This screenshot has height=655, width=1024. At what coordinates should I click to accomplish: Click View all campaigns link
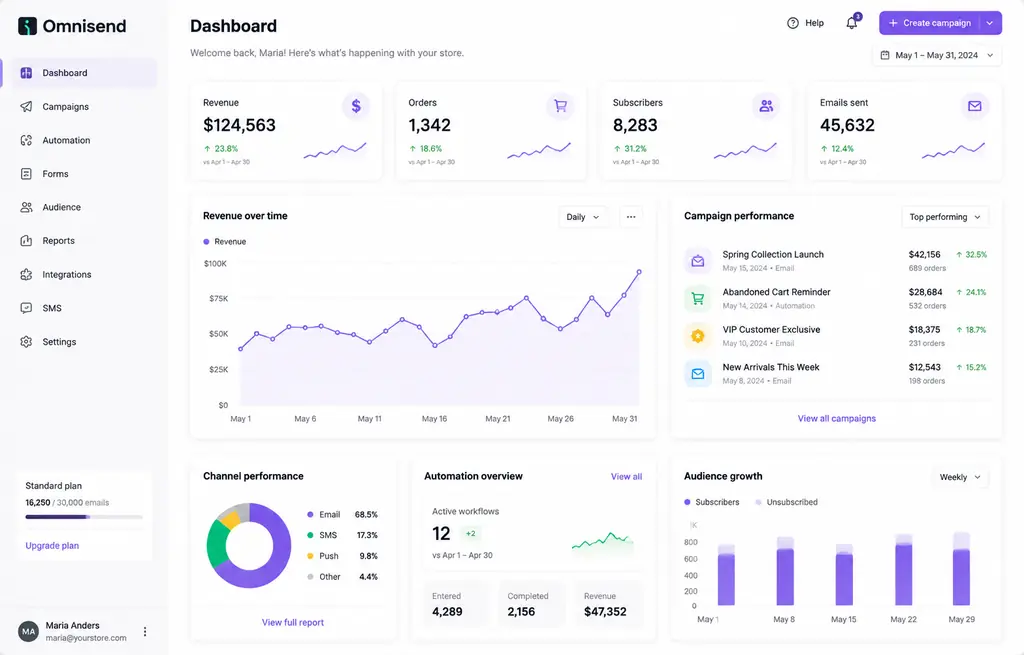[x=837, y=419]
